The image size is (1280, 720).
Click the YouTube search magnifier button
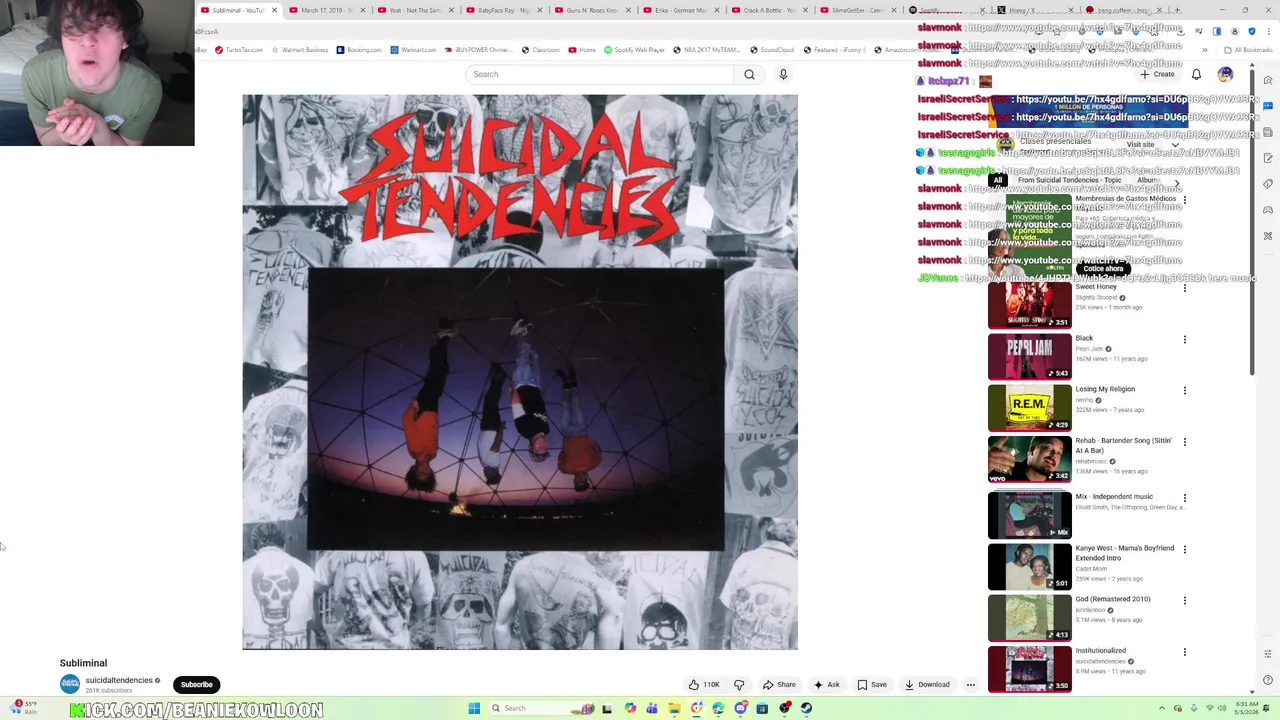[749, 74]
